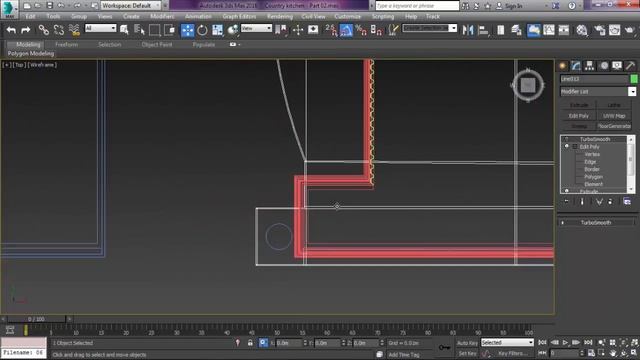Activate Select and Place tool
The image size is (640, 360).
tap(232, 30)
